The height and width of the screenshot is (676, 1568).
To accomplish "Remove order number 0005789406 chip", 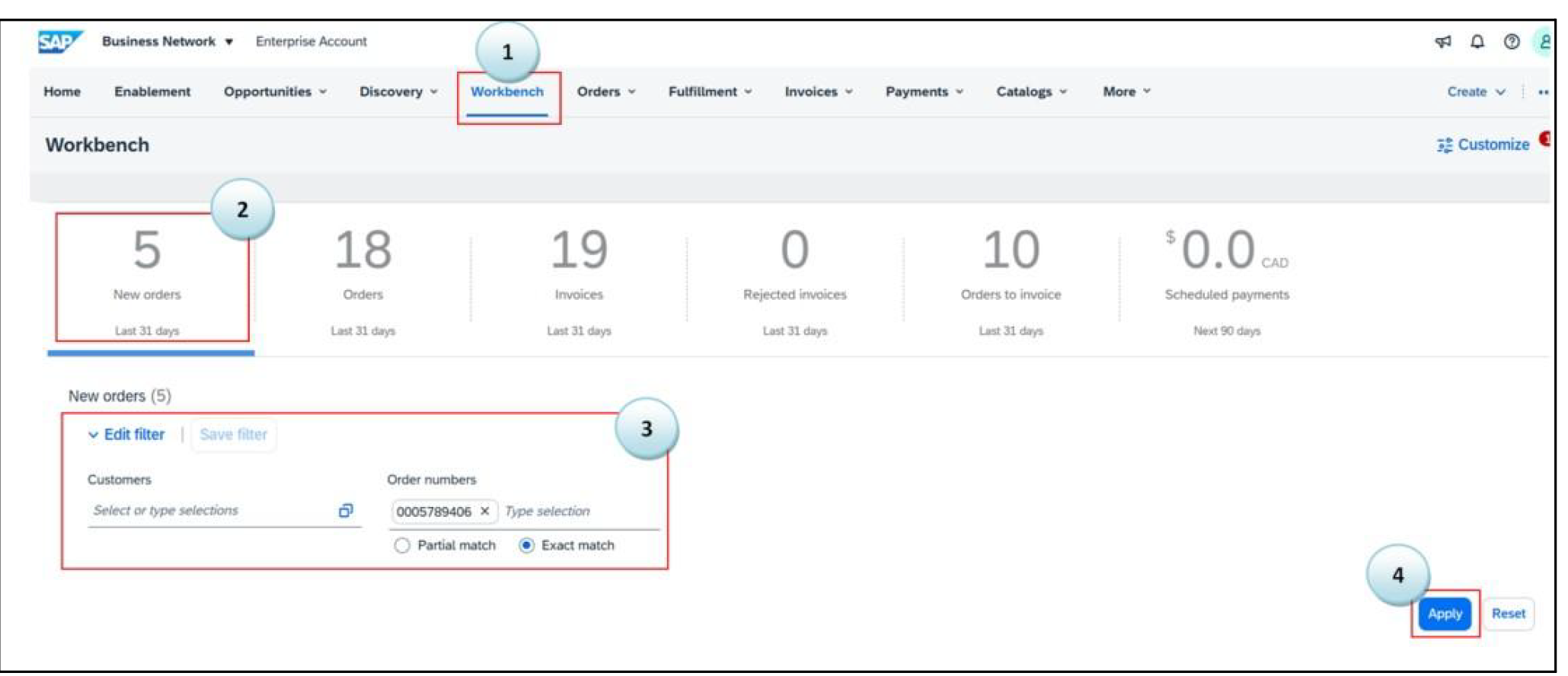I will (484, 512).
